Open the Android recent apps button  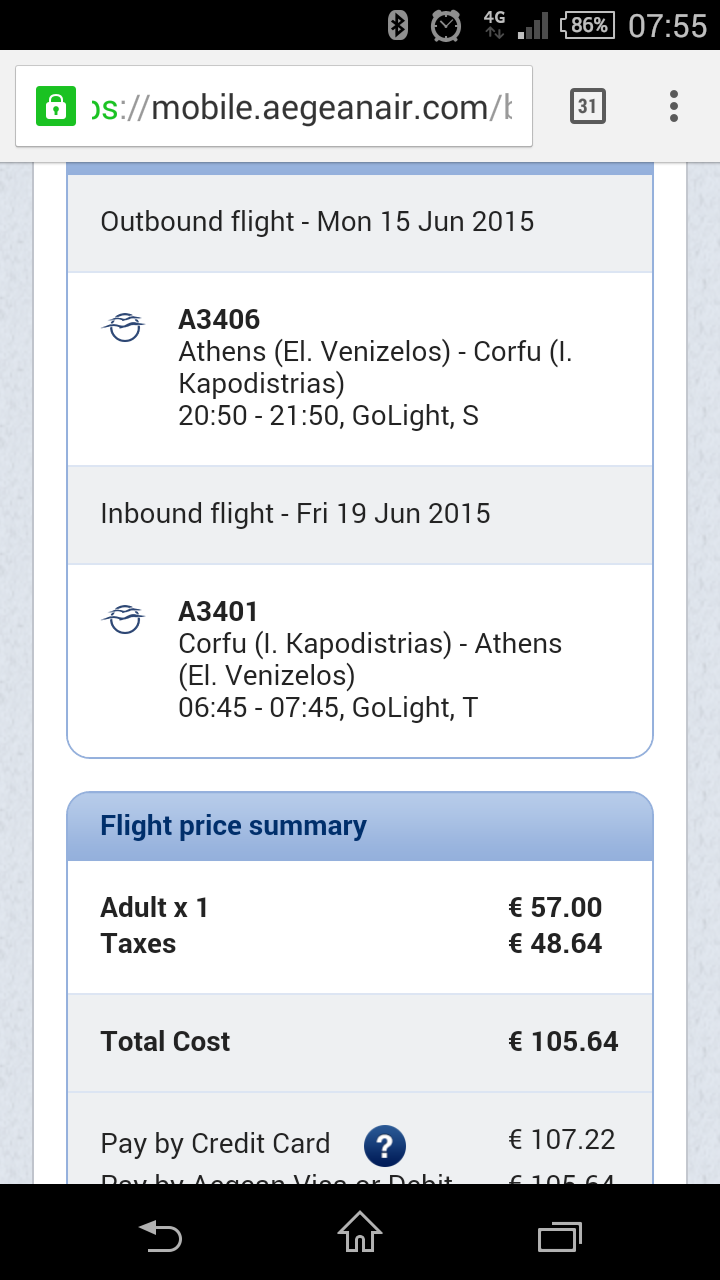(x=560, y=1236)
